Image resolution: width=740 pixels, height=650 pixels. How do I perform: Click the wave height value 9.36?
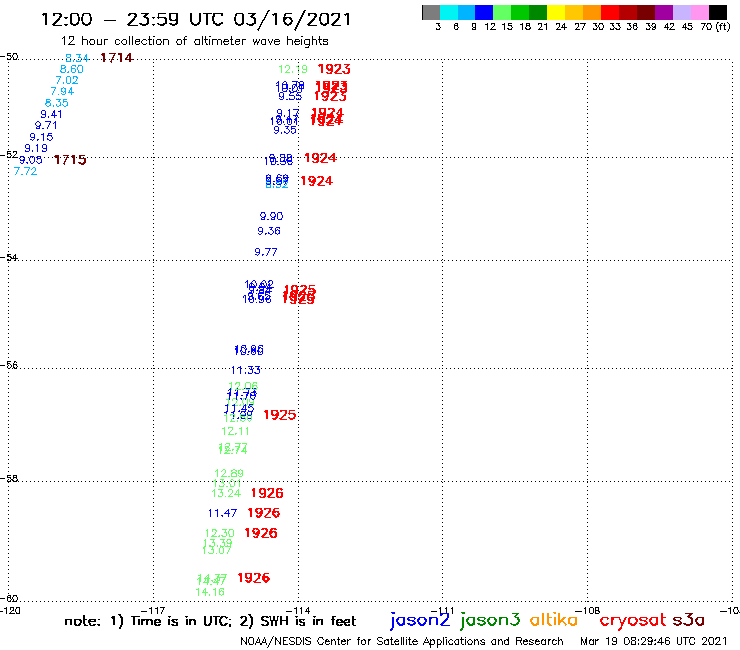click(x=269, y=231)
